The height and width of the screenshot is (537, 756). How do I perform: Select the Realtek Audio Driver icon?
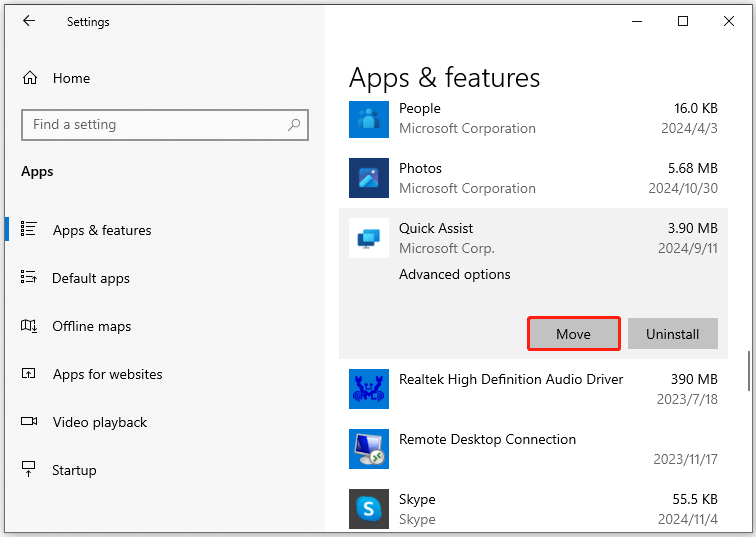pos(368,389)
